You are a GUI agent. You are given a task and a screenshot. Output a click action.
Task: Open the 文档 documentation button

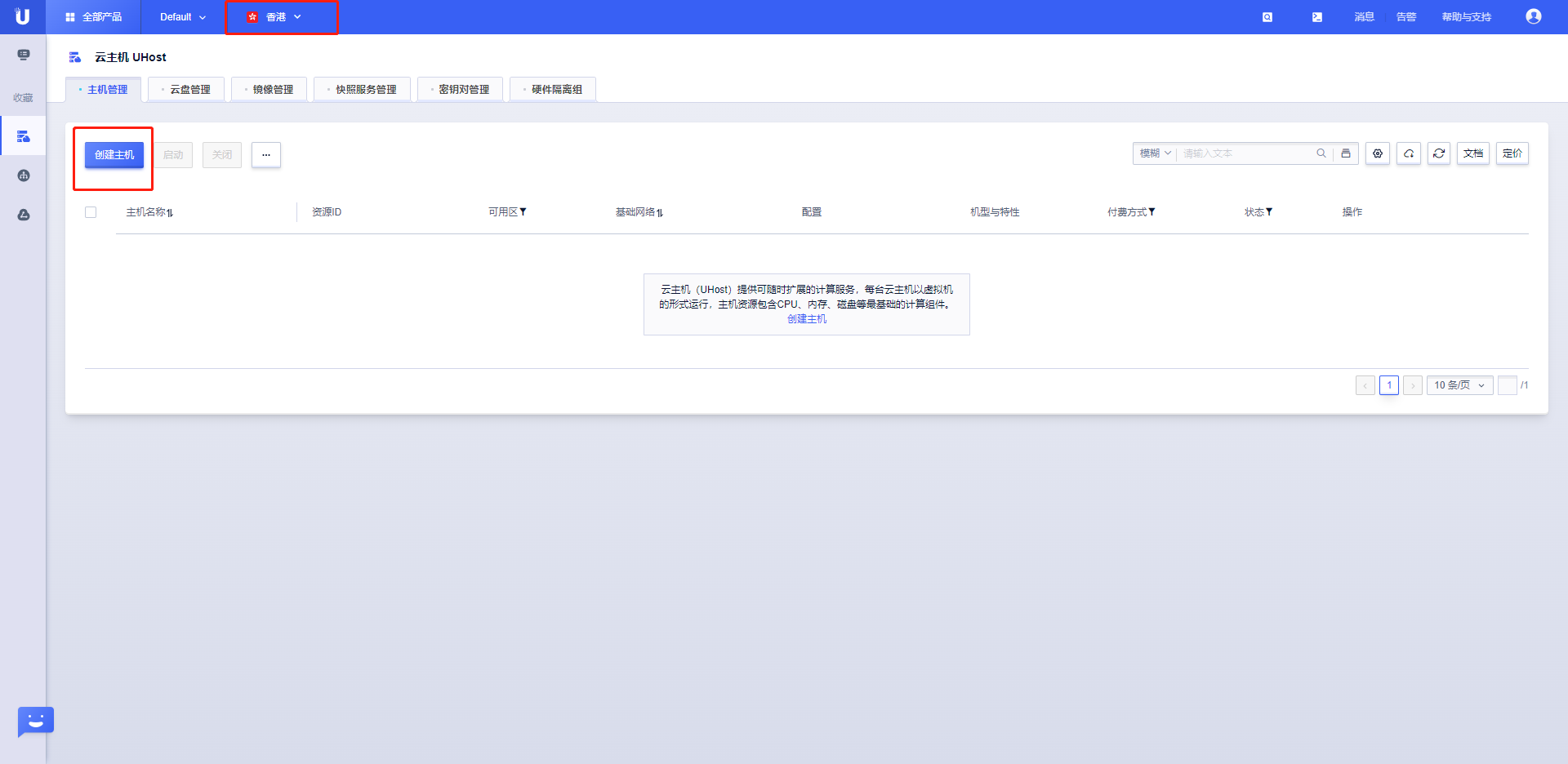(1473, 153)
